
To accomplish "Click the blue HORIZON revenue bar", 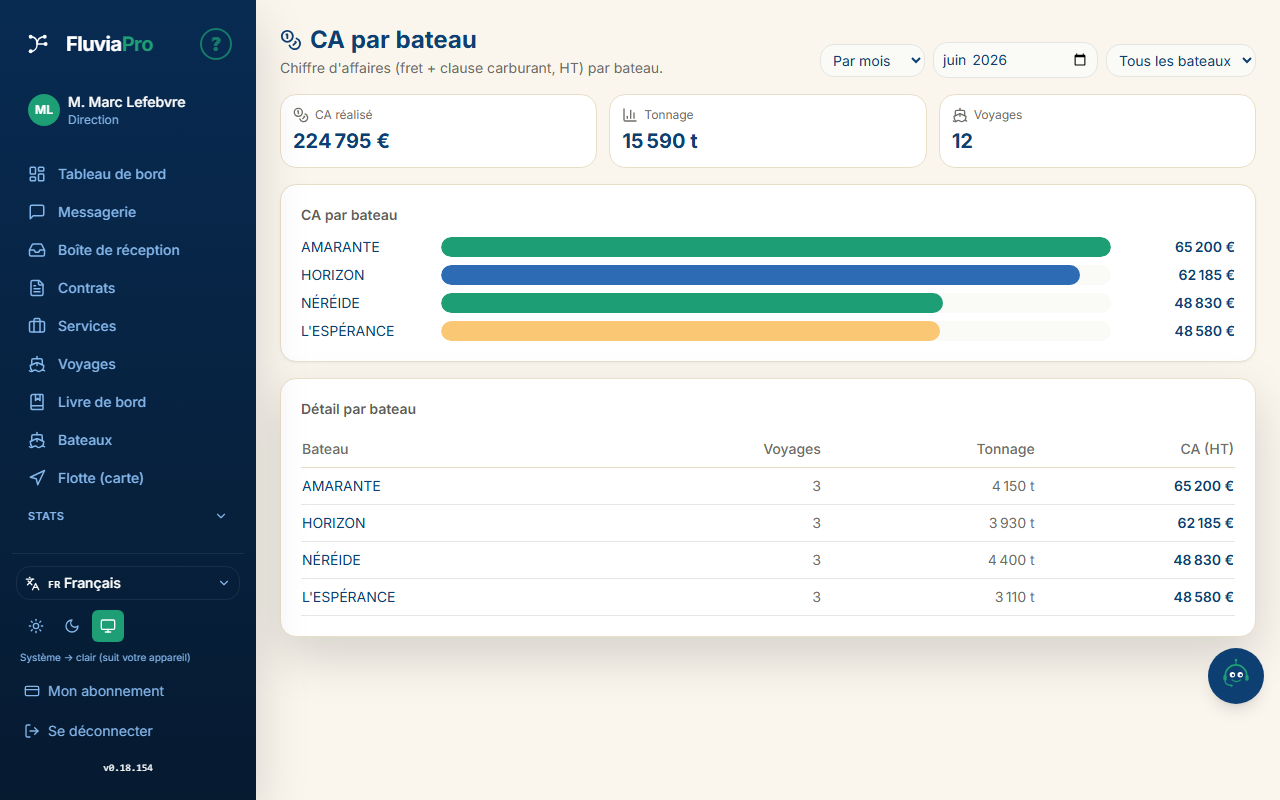I will point(760,275).
